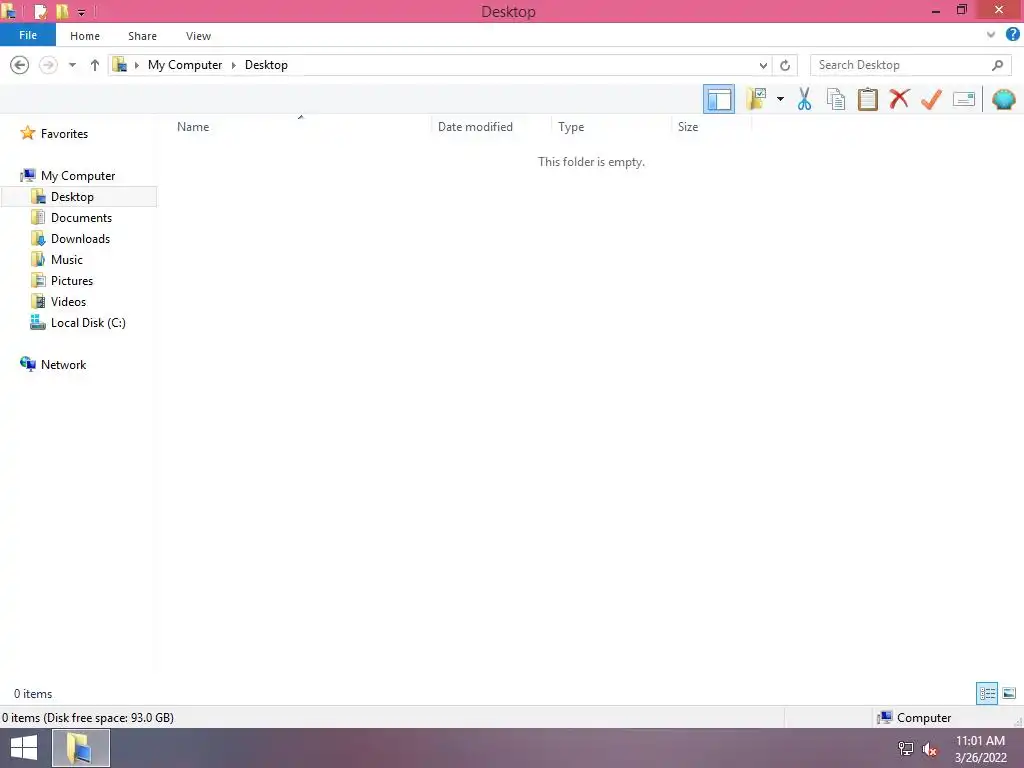Click File Explorer on the taskbar
This screenshot has height=768, width=1024.
[x=80, y=748]
